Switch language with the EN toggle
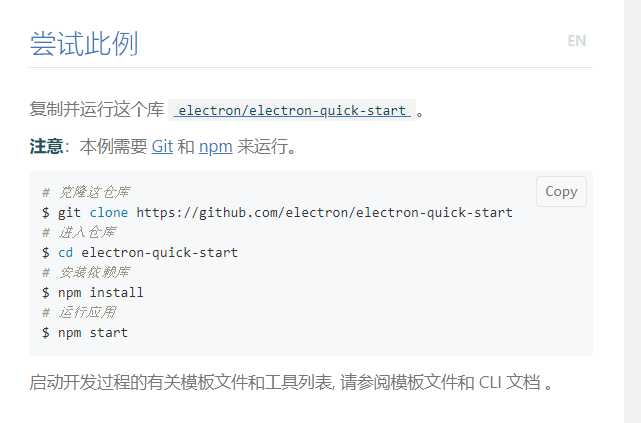641x423 pixels. click(577, 41)
